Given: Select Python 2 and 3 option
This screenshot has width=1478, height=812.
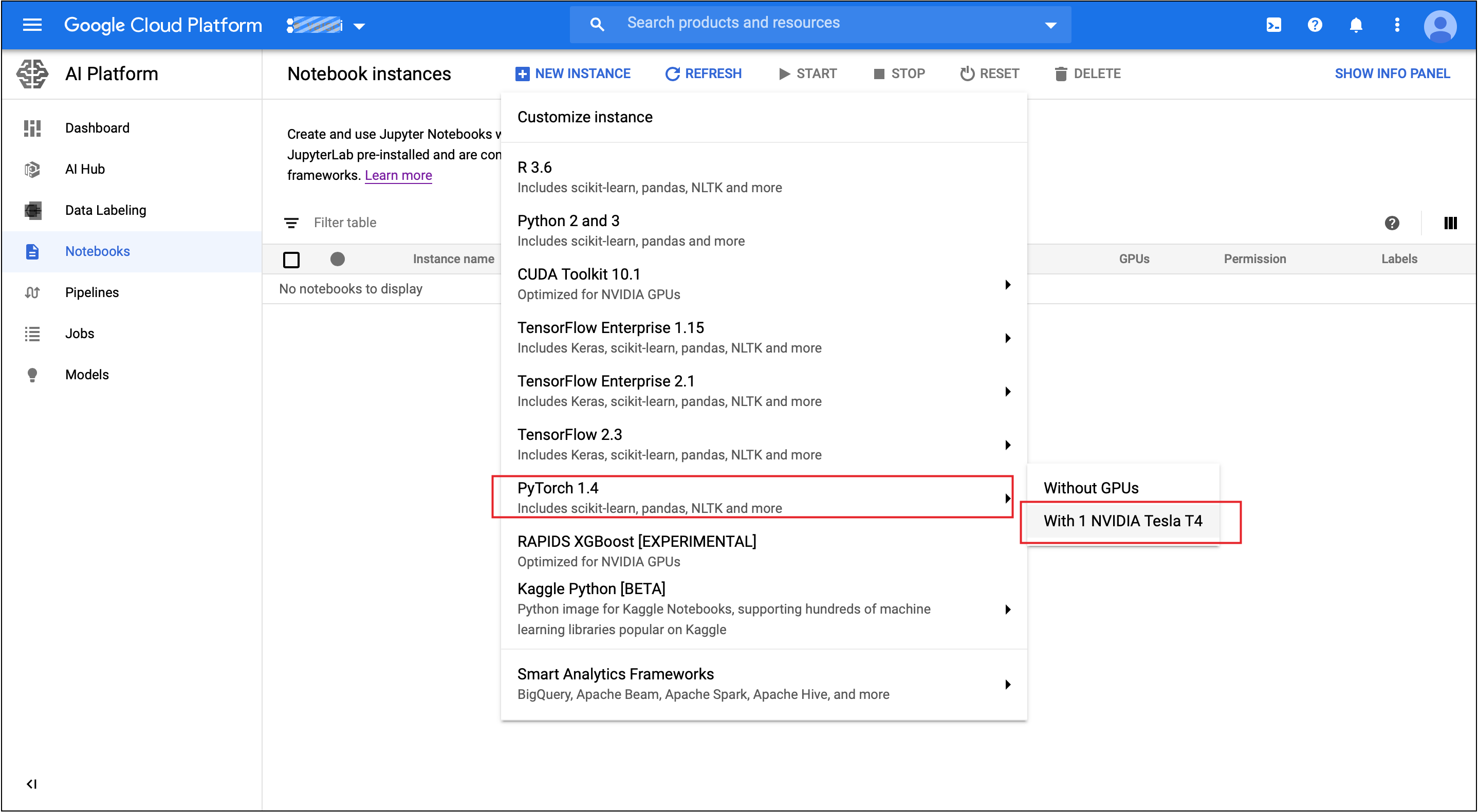Looking at the screenshot, I should (764, 231).
